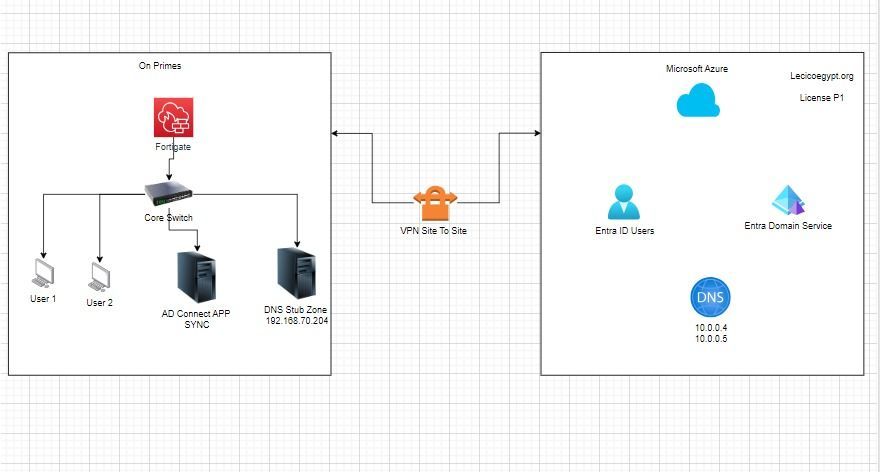Click the Entra ID Users label
This screenshot has width=880, height=472.
pyautogui.click(x=625, y=231)
